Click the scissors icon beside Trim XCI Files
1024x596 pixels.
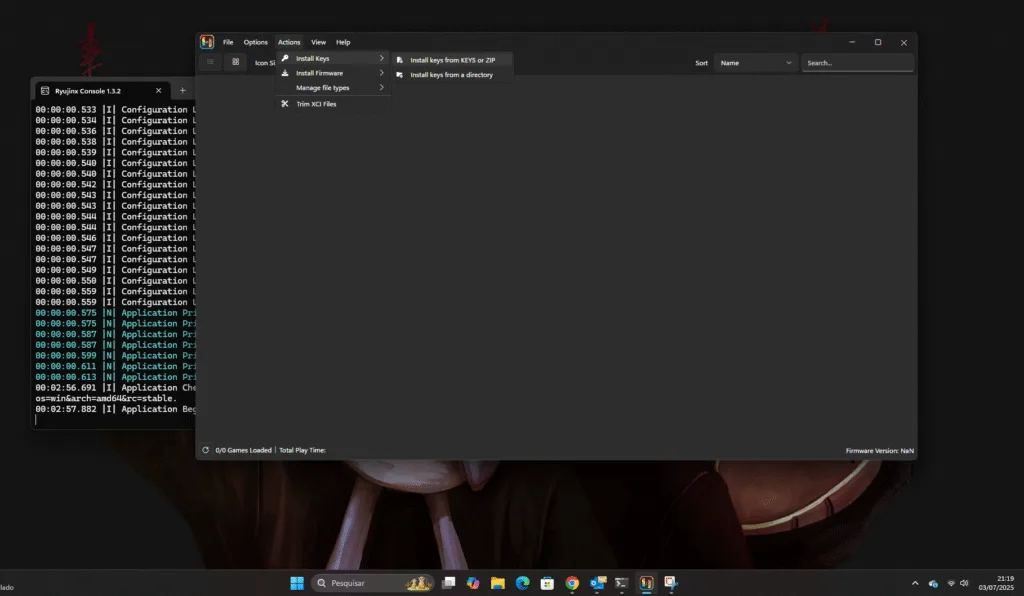point(285,104)
